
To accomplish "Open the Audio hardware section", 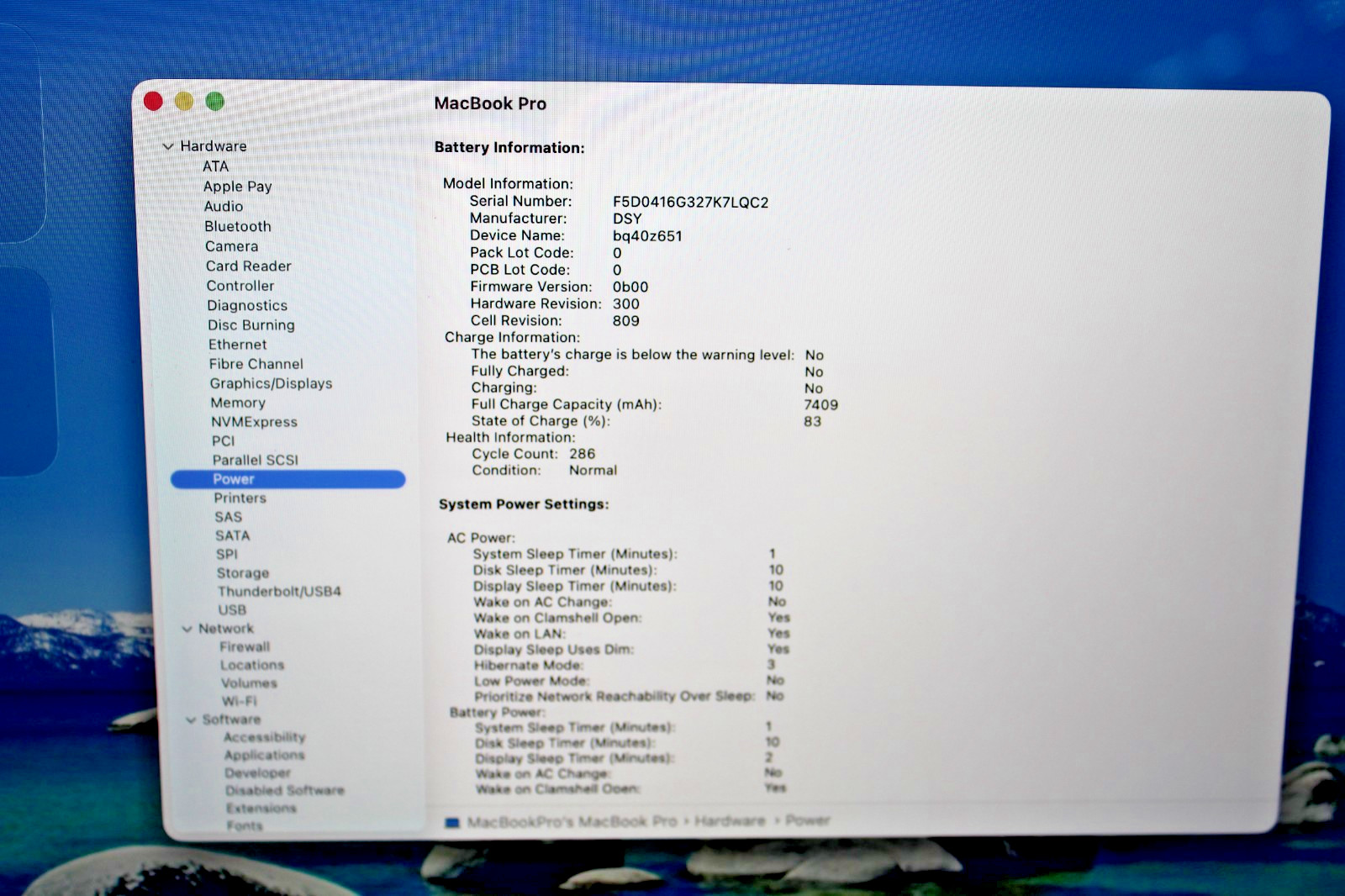I will coord(224,206).
